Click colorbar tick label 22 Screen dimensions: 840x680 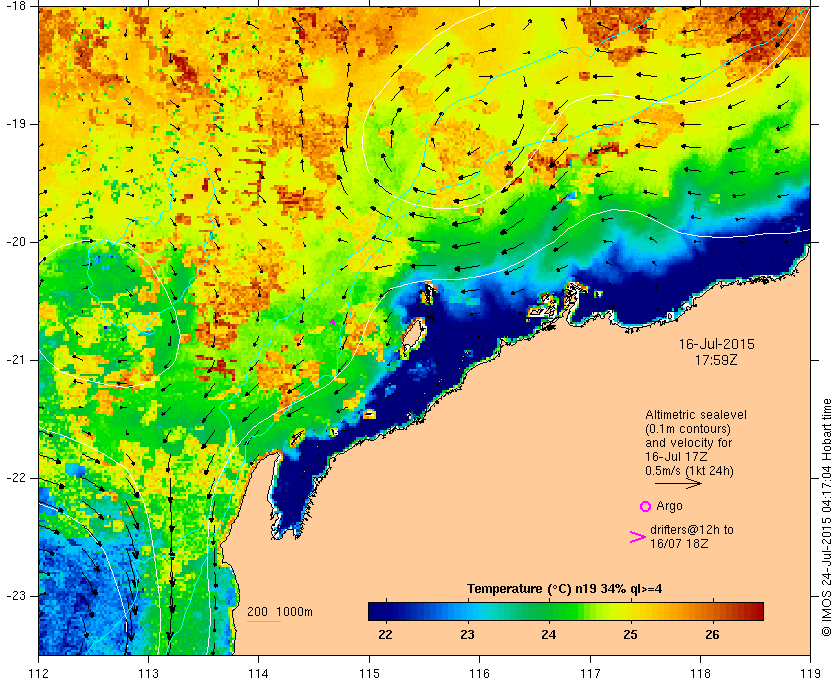[385, 635]
